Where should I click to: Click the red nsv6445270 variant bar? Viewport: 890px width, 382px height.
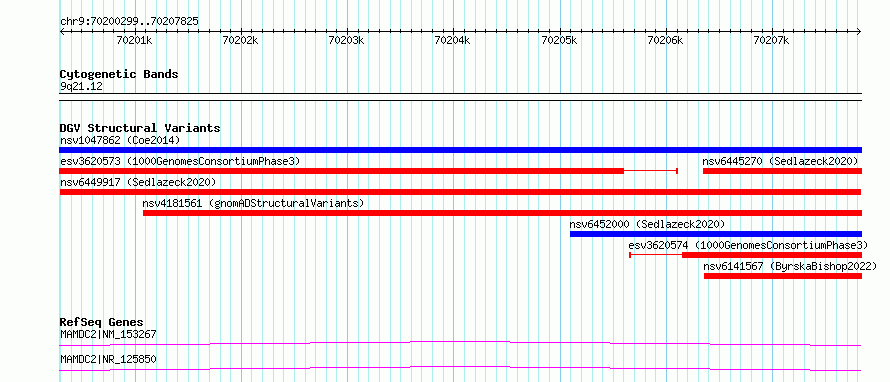click(783, 171)
